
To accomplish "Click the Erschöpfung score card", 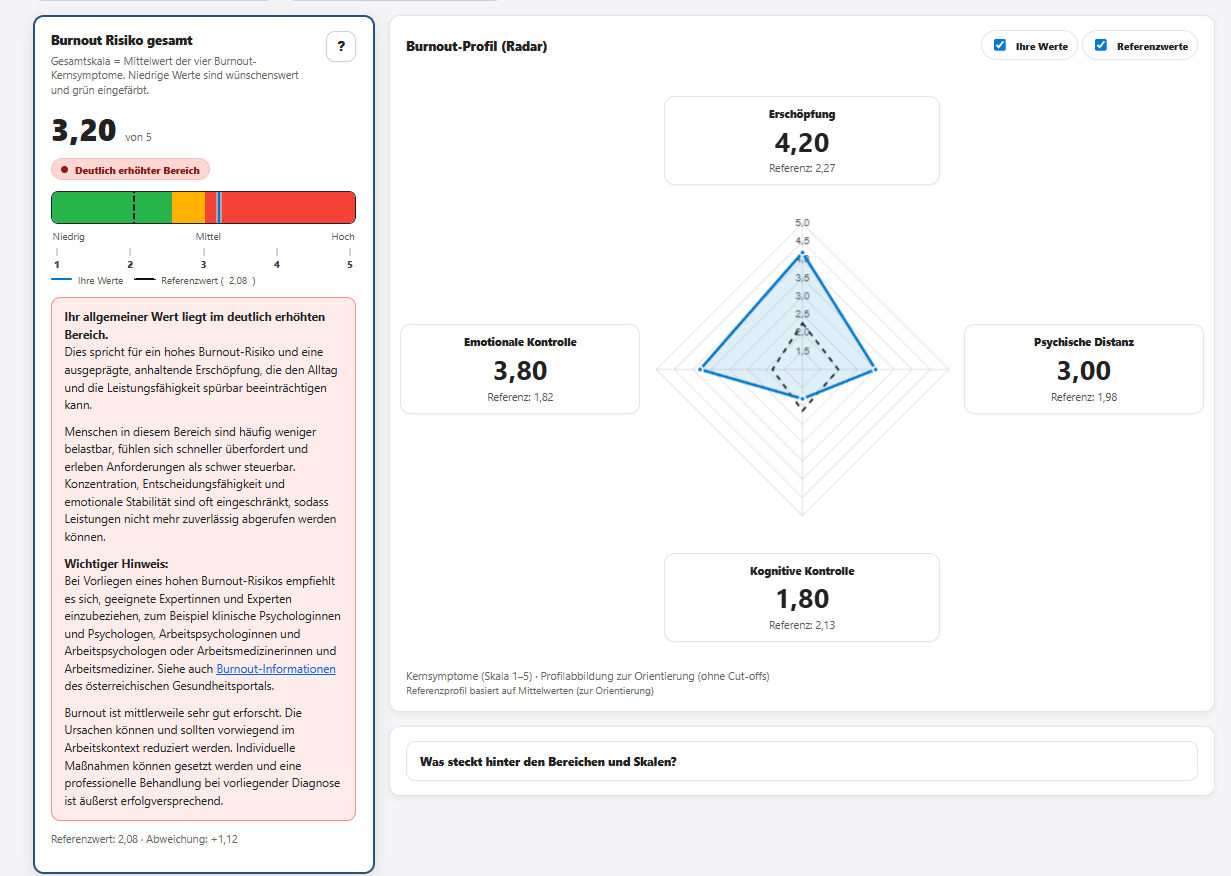I will 802,141.
